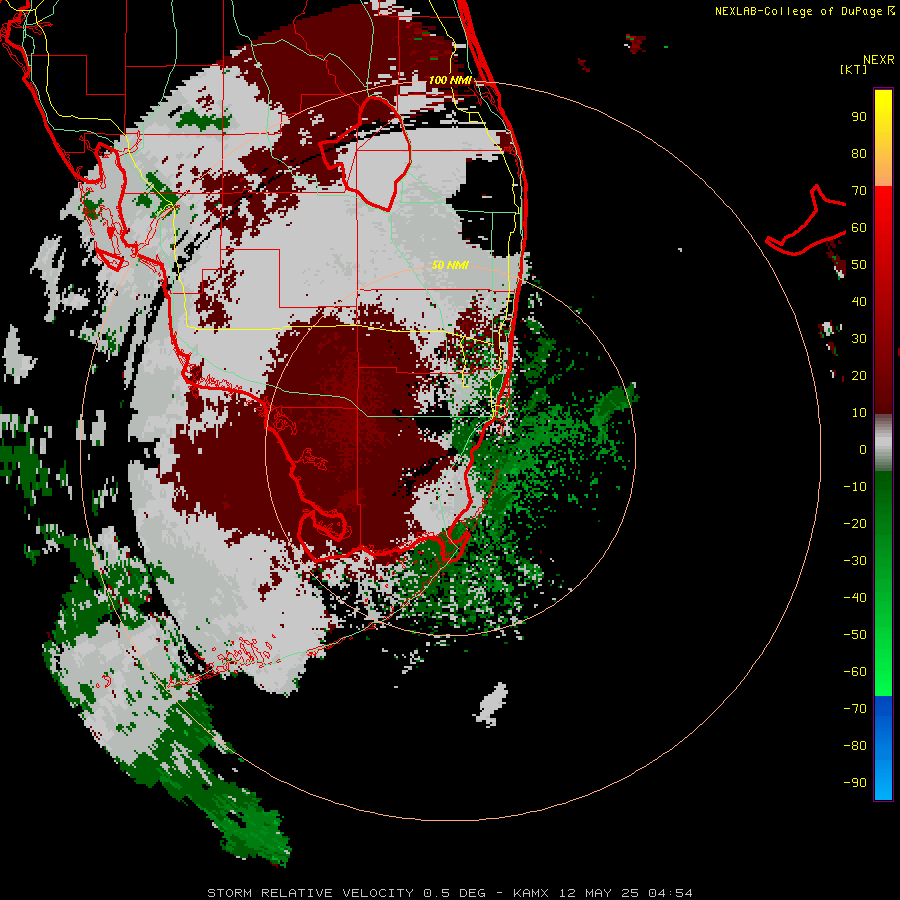This screenshot has width=900, height=900.
Task: Click the 30 value on the velocity scale
Action: coord(859,339)
